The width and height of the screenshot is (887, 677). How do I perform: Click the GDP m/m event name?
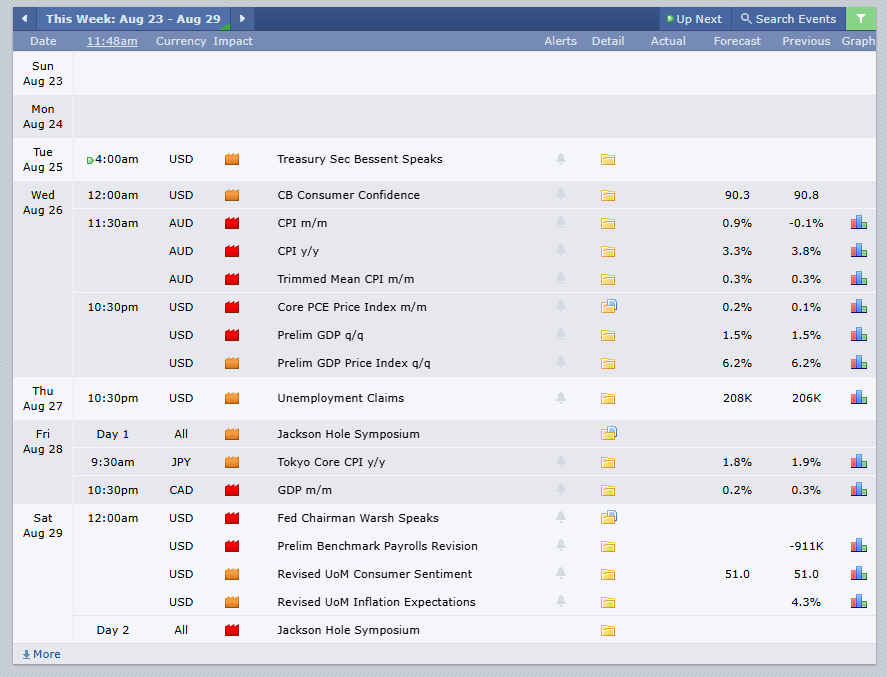point(304,490)
